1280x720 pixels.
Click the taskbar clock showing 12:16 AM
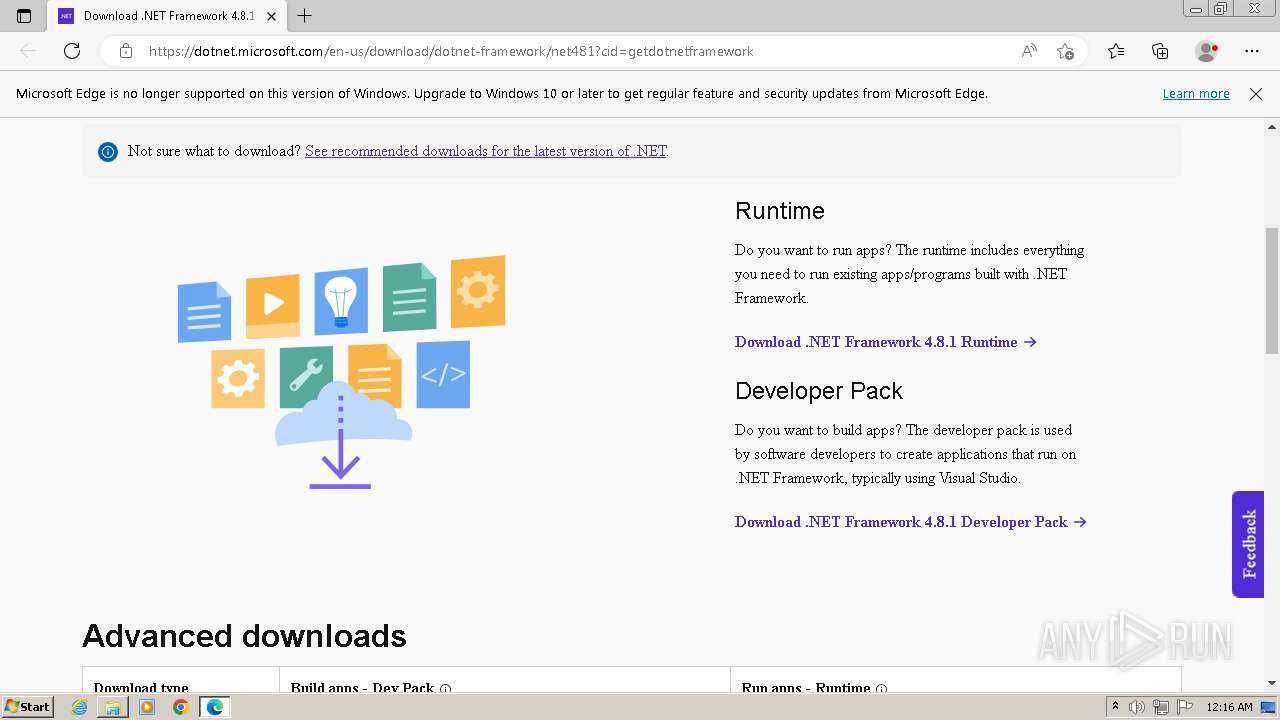(x=1229, y=707)
